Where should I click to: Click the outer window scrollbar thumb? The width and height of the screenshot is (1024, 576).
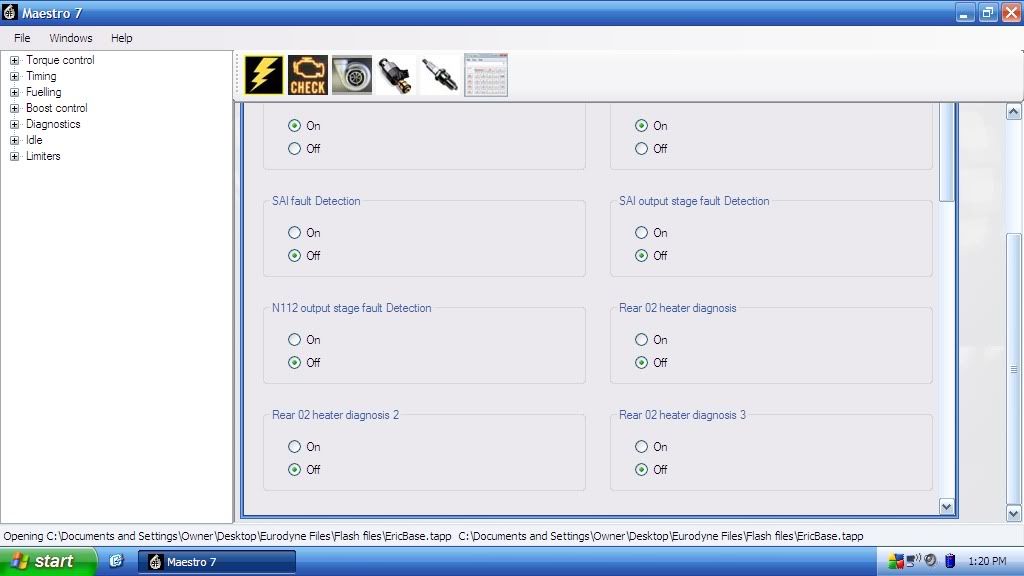[x=1014, y=369]
